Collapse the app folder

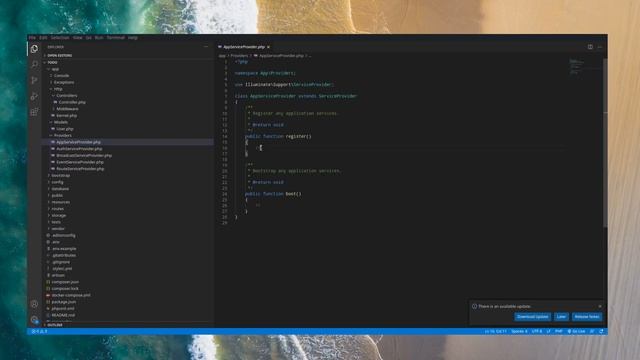55,69
